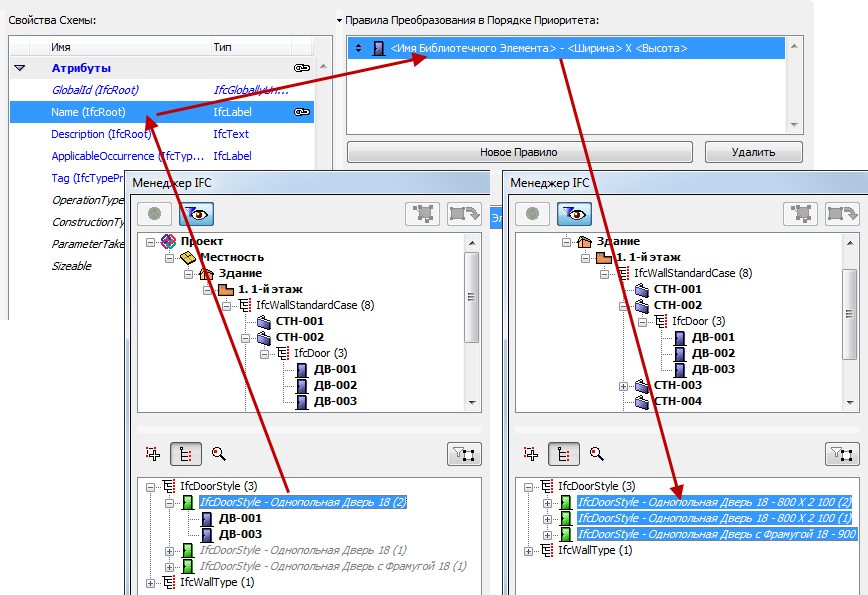The width and height of the screenshot is (868, 595).
Task: Select Description (IfcRoot) attribute row
Action: (x=162, y=134)
